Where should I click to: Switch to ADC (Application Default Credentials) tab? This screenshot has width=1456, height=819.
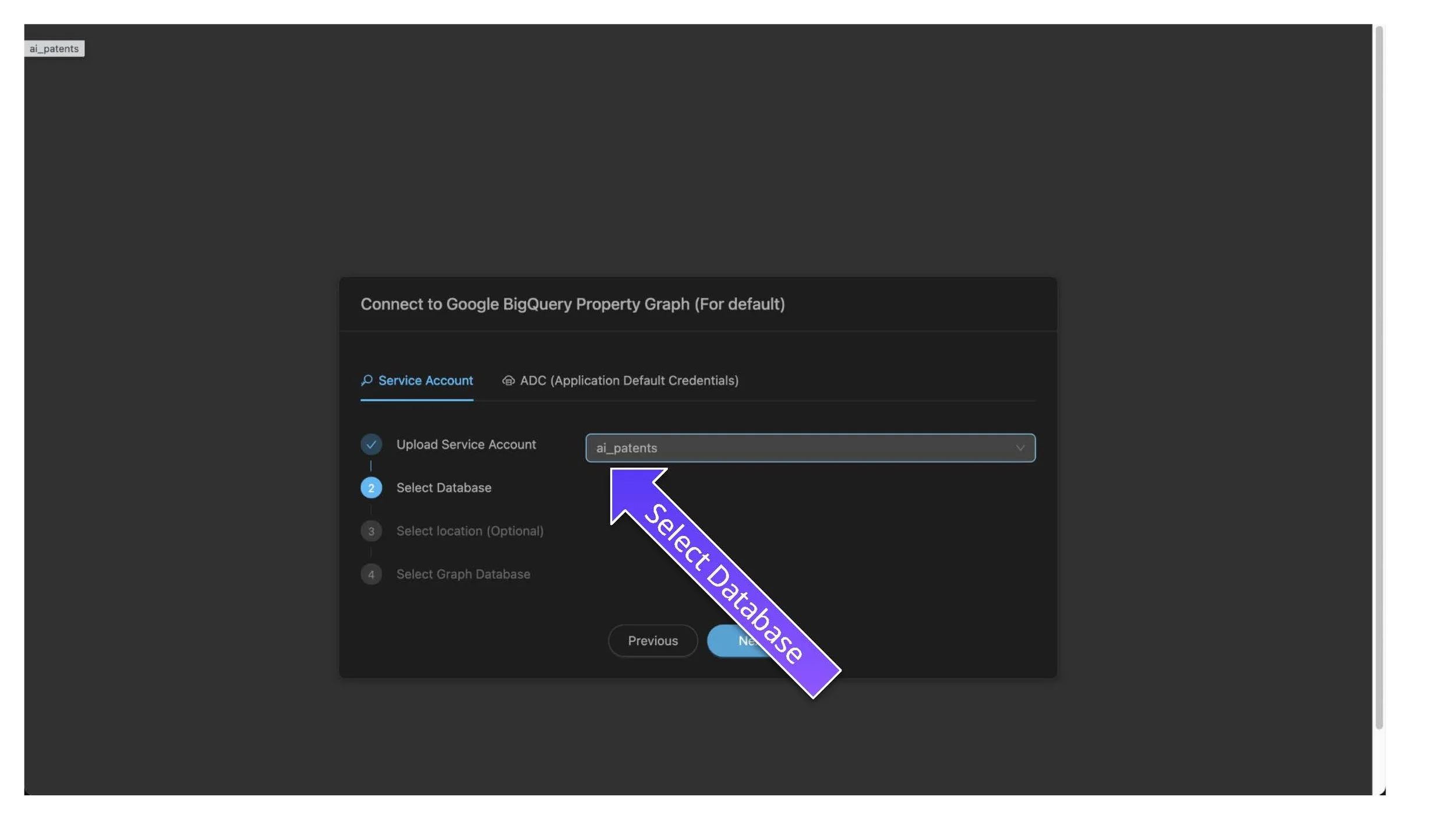pos(628,381)
